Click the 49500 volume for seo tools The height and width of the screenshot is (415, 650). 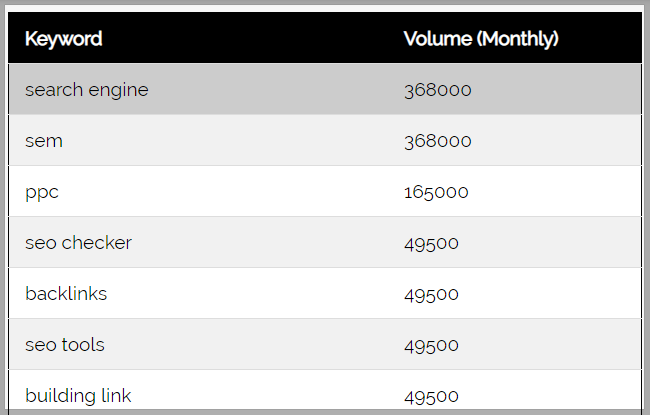[431, 345]
